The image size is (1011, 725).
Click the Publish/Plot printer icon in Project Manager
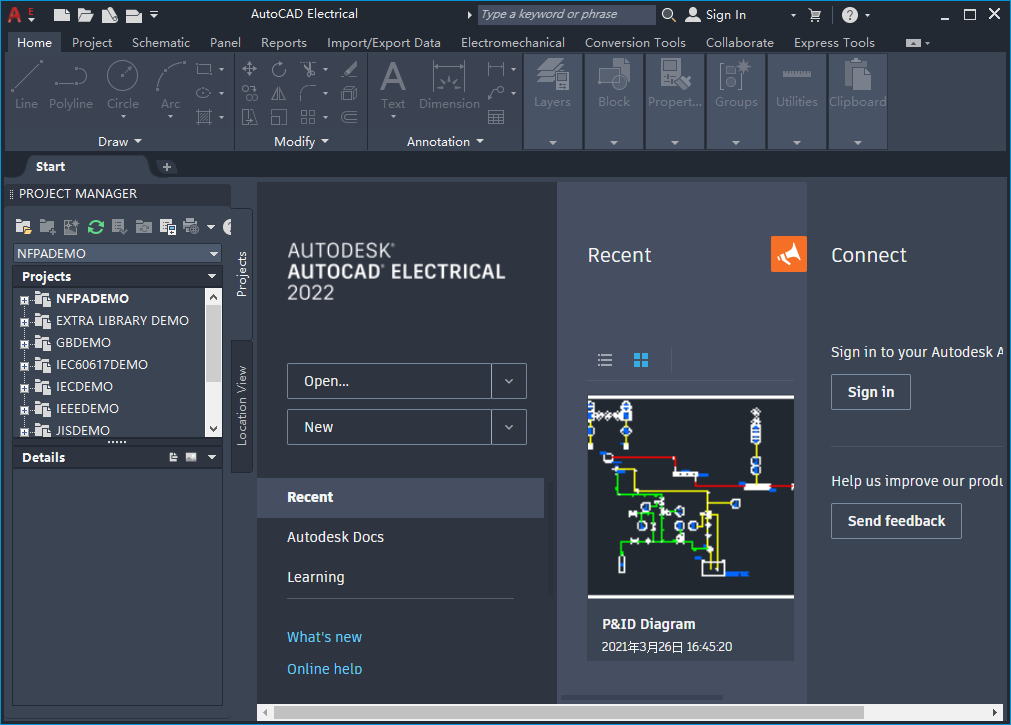coord(191,226)
